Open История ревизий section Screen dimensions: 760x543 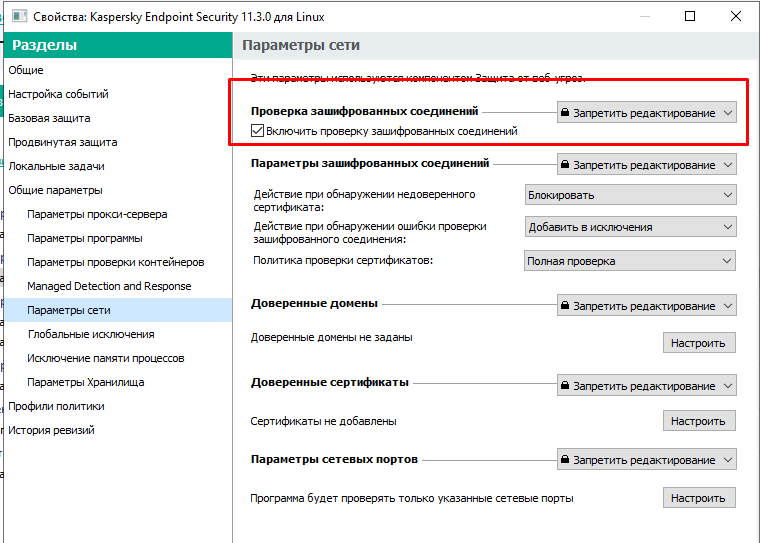click(x=118, y=430)
